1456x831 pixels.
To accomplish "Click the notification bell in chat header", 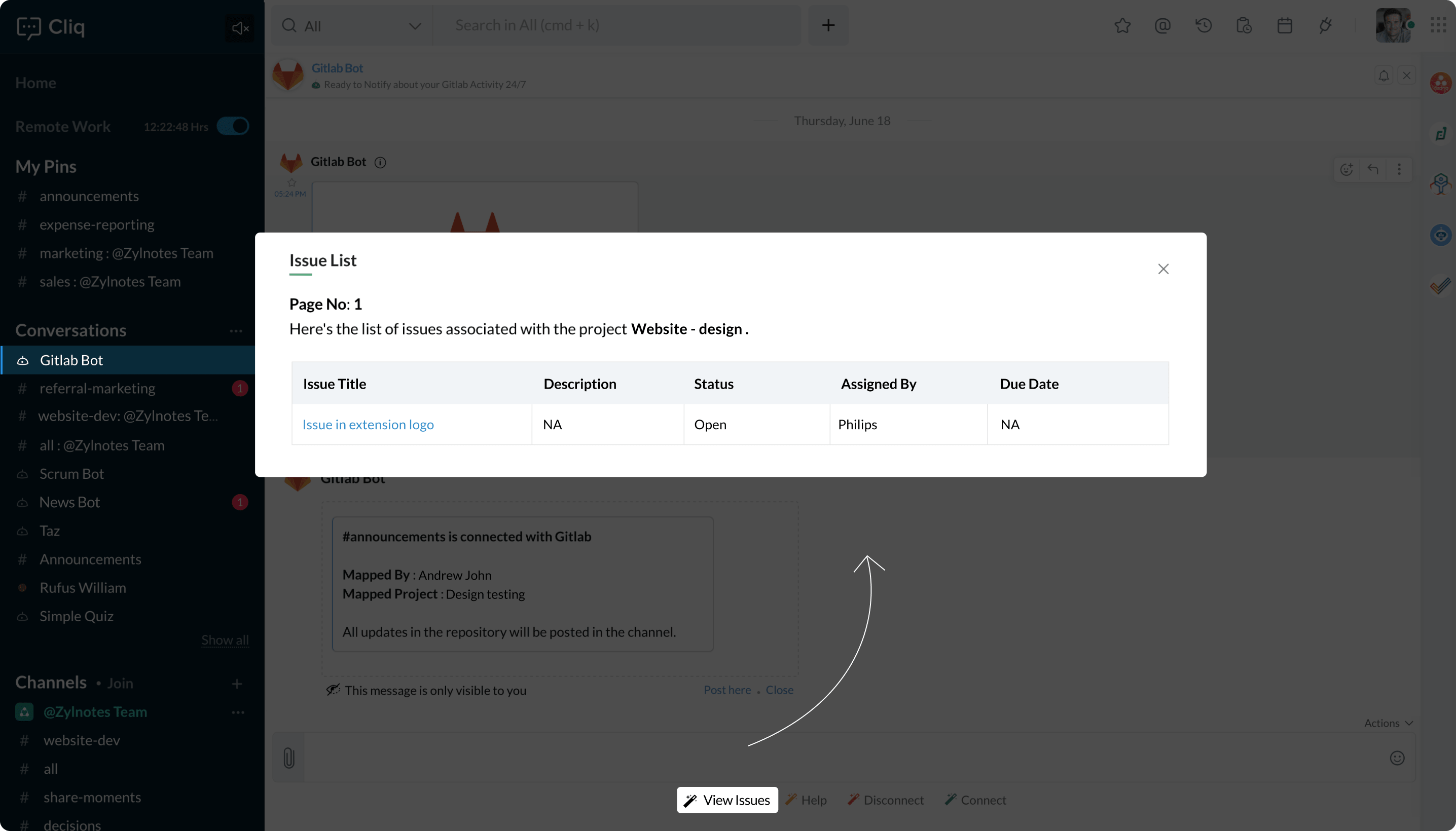I will (x=1383, y=75).
